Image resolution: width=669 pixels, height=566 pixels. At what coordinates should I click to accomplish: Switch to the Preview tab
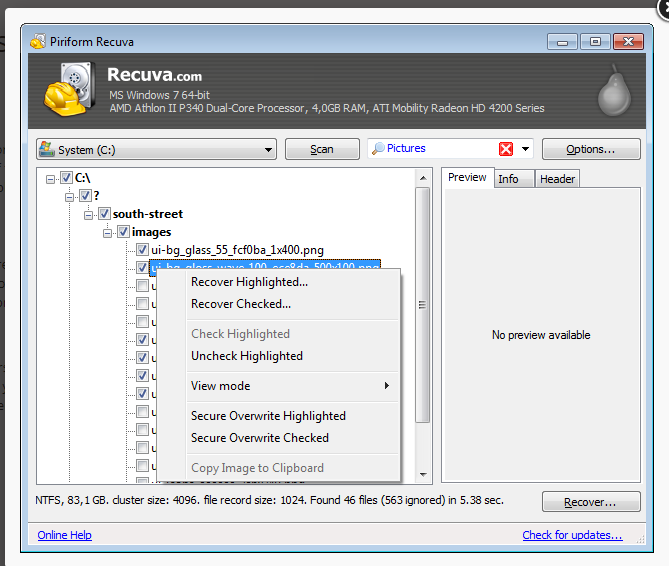[x=467, y=177]
